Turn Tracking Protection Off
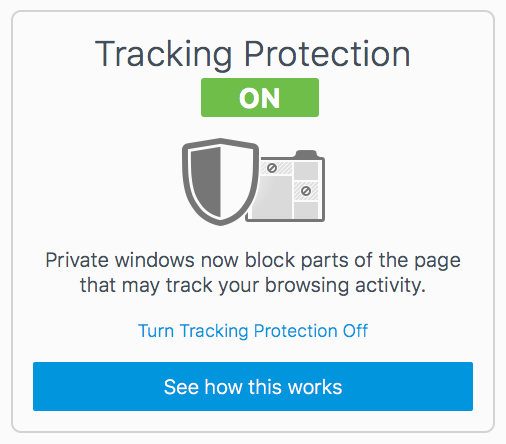Screen dimensions: 506x444 253,331
